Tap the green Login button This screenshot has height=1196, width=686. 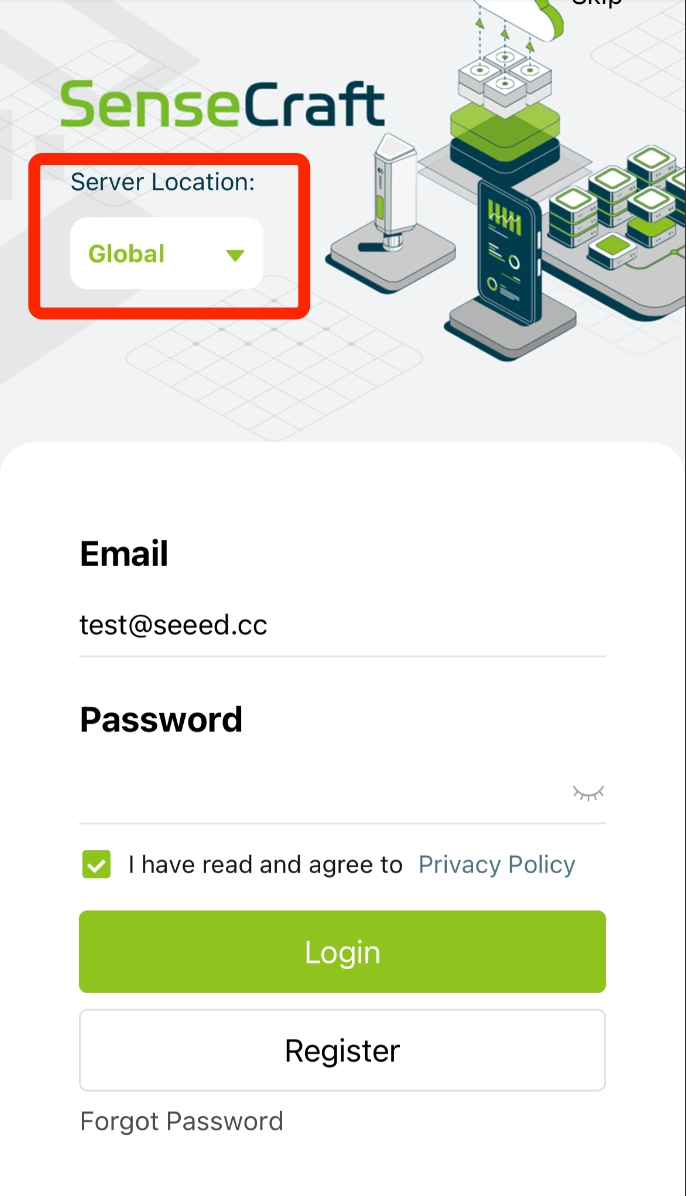tap(342, 951)
